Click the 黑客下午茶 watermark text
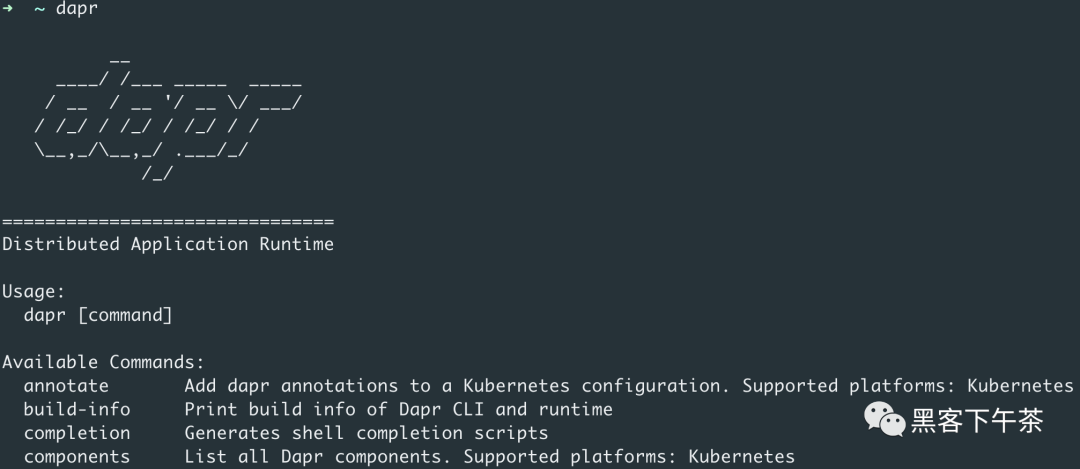This screenshot has width=1080, height=469. click(976, 421)
